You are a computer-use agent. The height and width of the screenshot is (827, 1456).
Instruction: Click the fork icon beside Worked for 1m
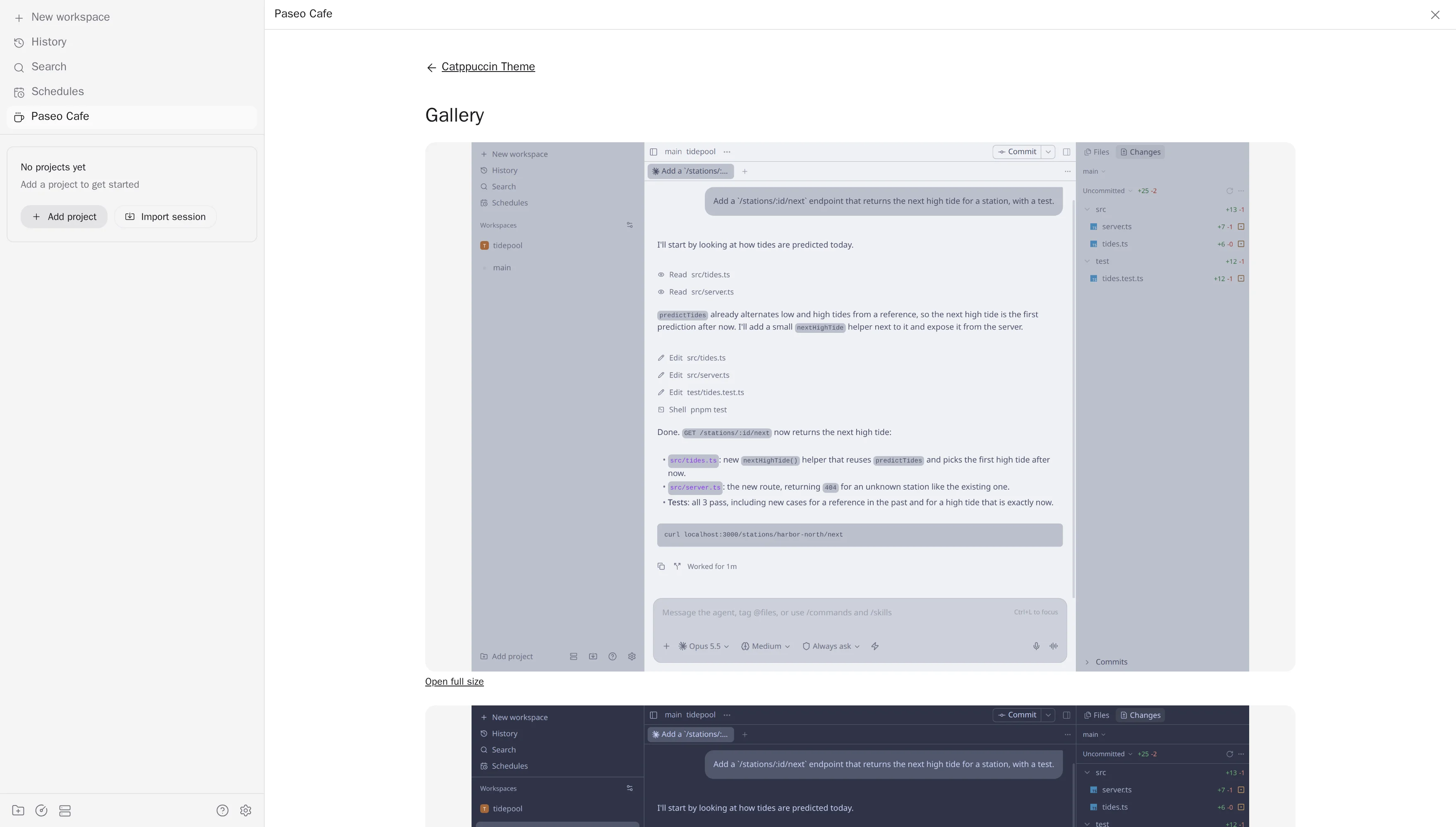click(677, 566)
